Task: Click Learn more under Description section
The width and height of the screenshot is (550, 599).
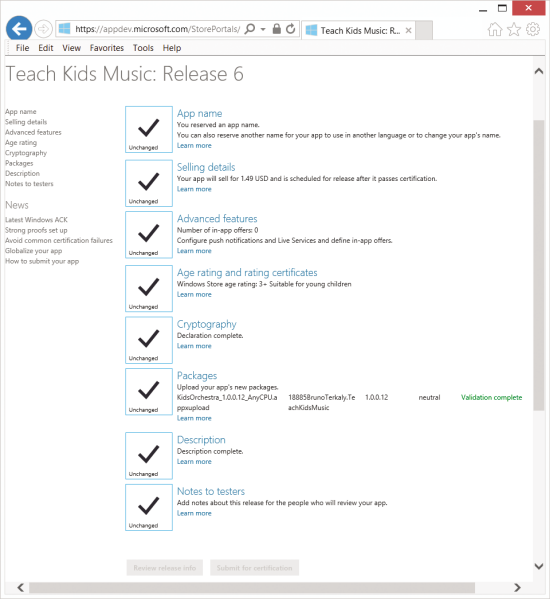Action: (194, 462)
